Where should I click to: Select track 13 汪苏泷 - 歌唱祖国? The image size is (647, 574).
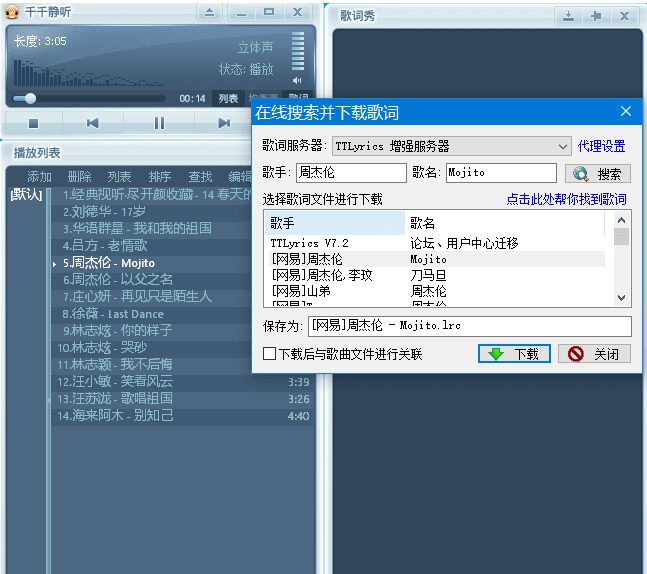182,399
